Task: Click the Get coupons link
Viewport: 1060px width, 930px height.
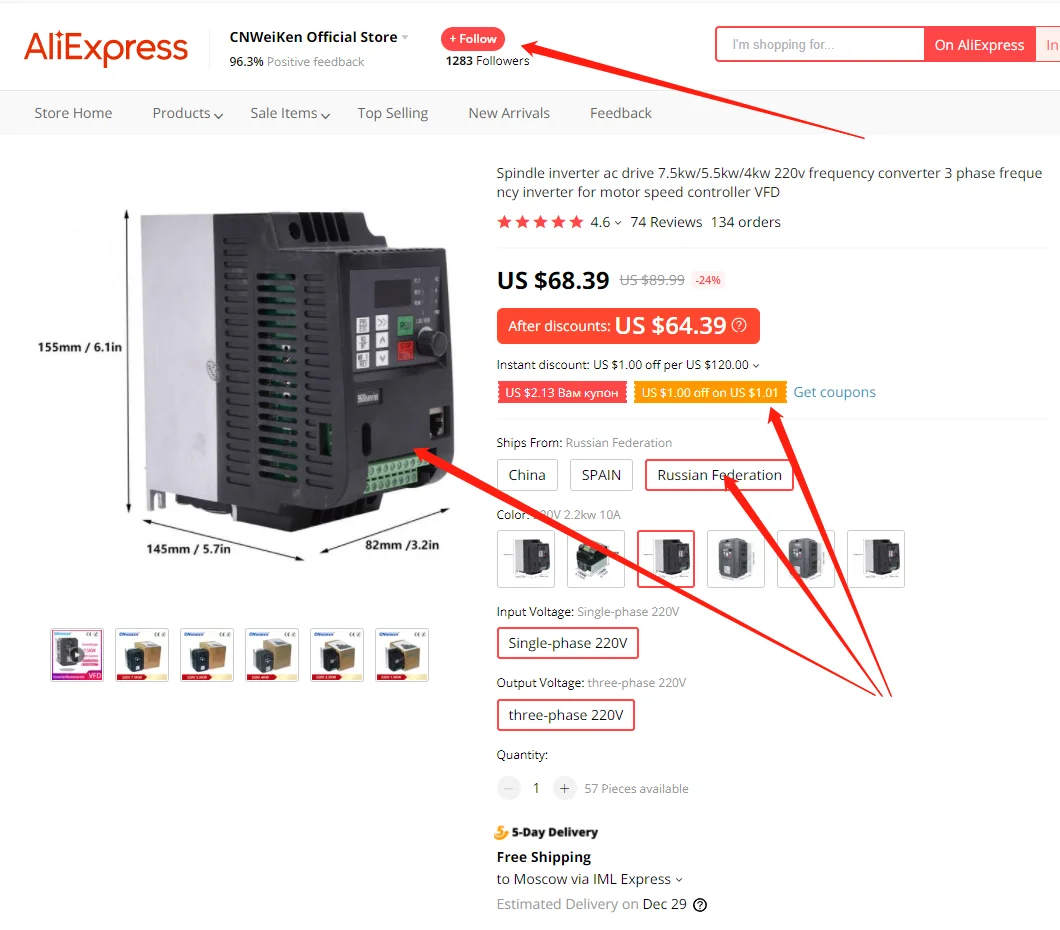Action: (834, 392)
